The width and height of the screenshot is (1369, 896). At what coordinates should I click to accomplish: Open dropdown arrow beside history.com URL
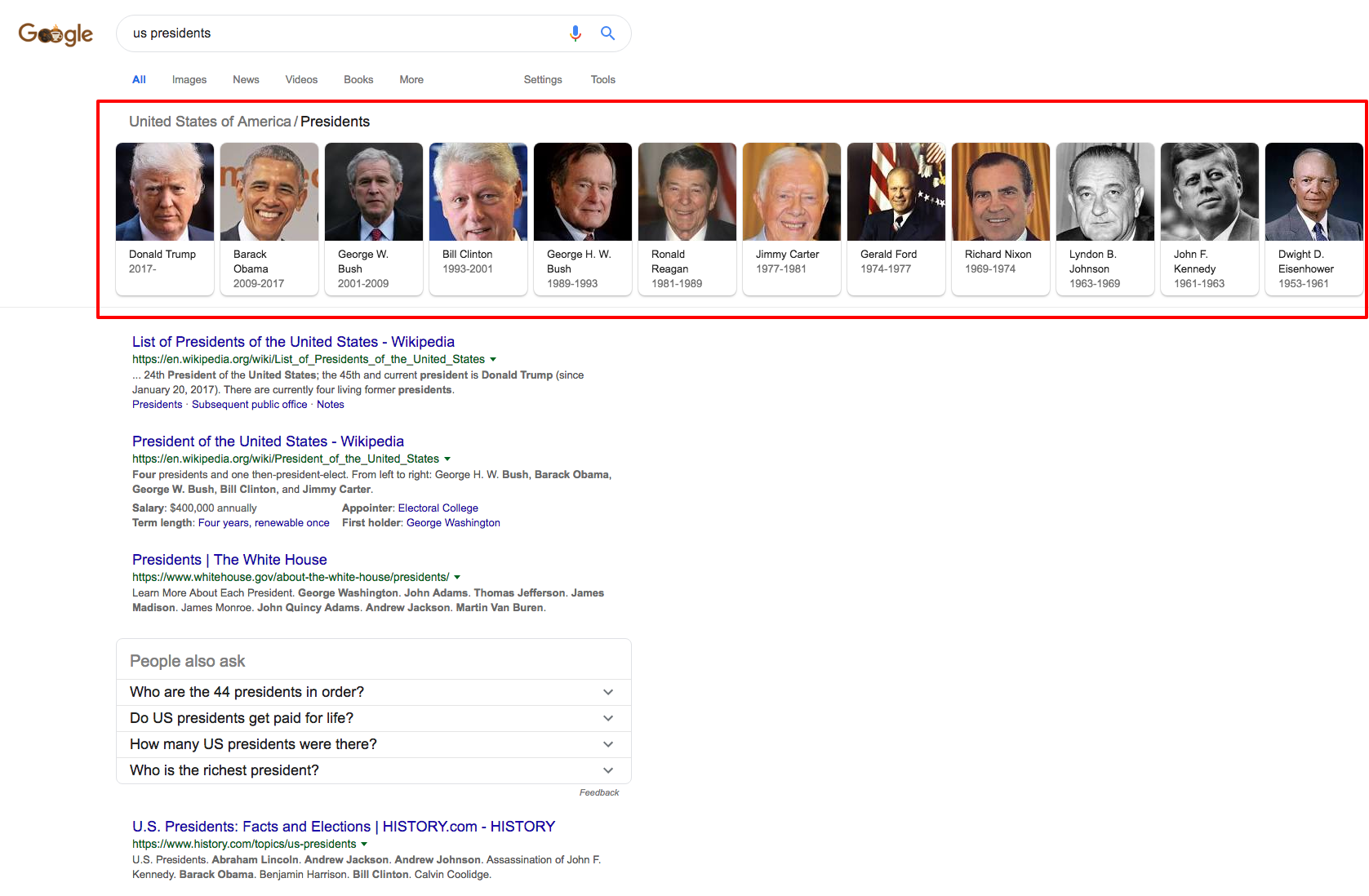364,845
